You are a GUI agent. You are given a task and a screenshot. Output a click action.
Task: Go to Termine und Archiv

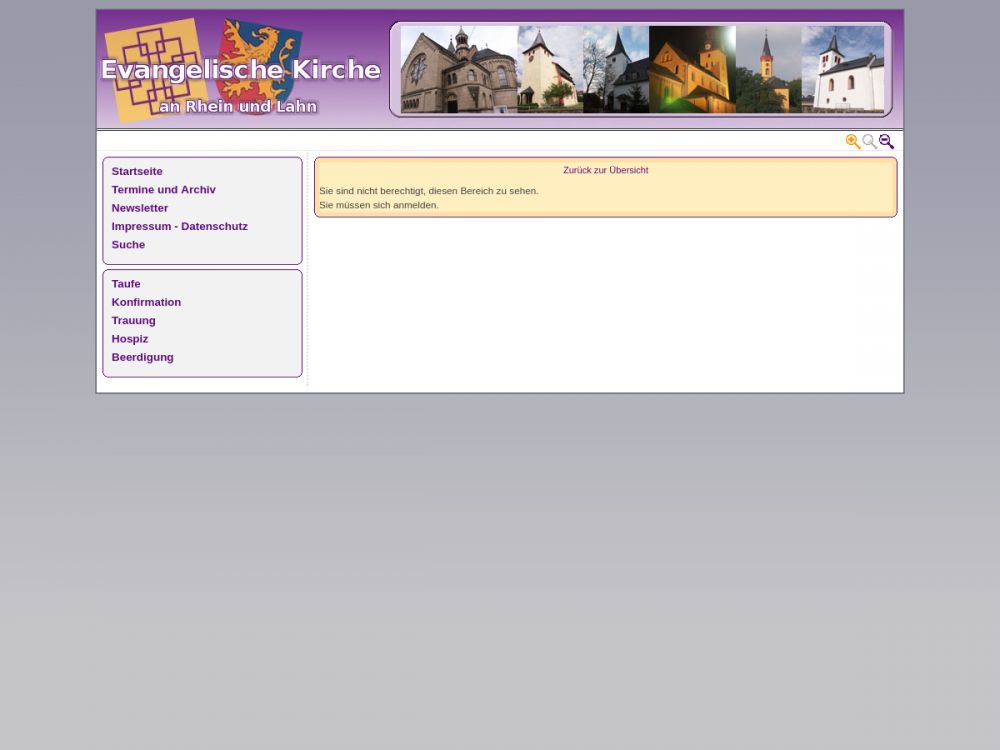163,190
